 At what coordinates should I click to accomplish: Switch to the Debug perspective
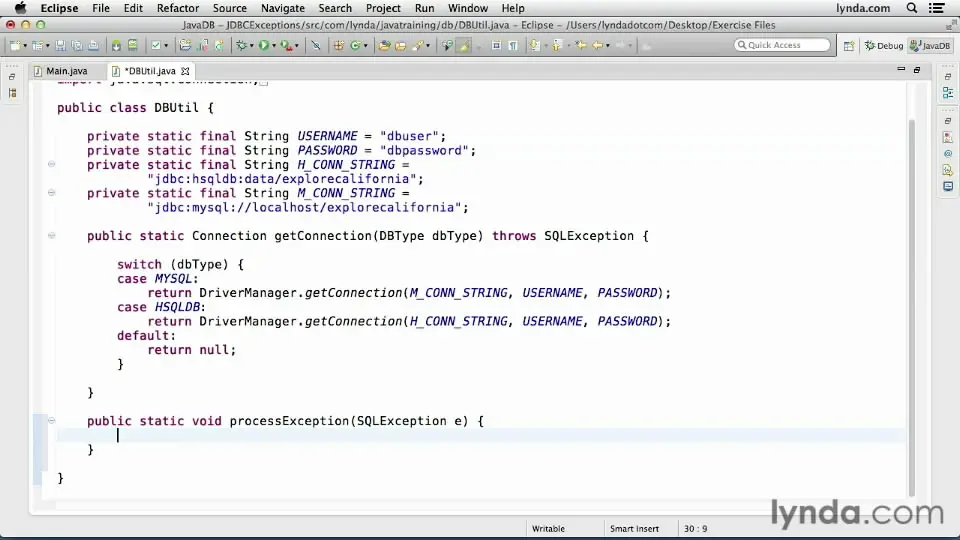coord(883,45)
